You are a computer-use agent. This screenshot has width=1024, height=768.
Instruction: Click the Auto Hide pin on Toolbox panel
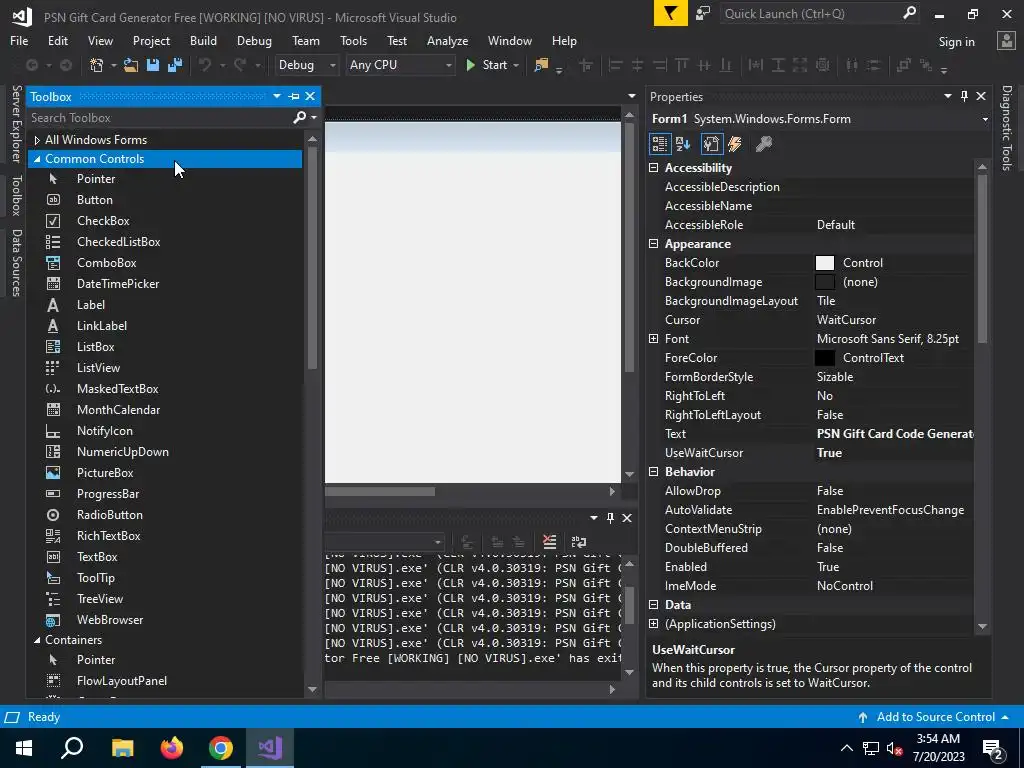pos(294,96)
